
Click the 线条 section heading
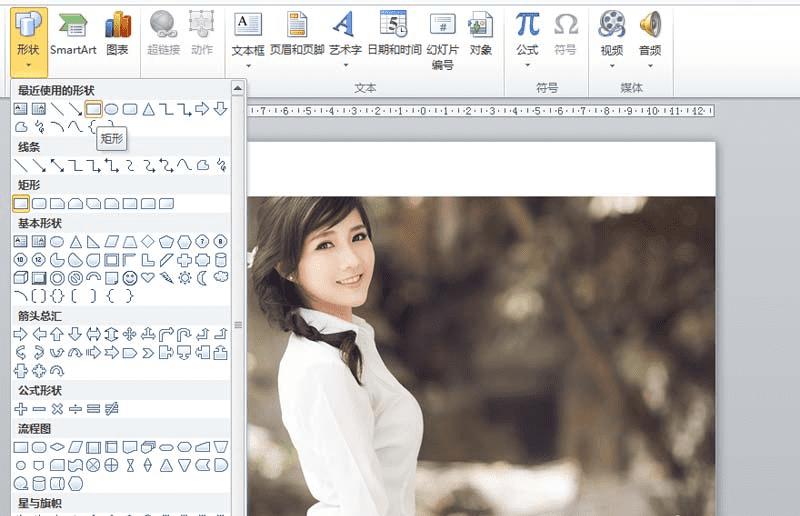pyautogui.click(x=29, y=148)
